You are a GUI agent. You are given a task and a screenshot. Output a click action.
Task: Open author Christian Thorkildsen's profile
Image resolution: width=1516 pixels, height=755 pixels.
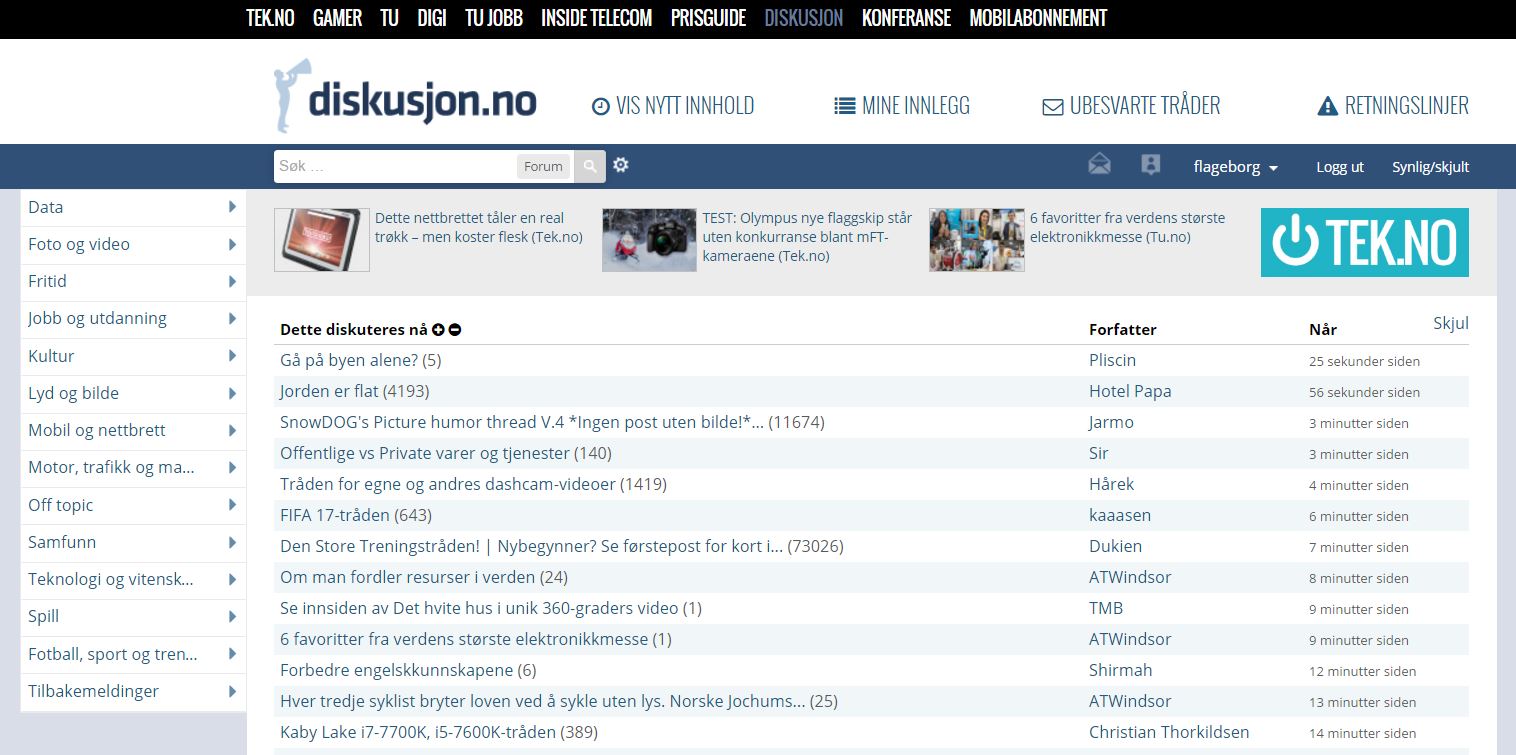click(x=1169, y=732)
